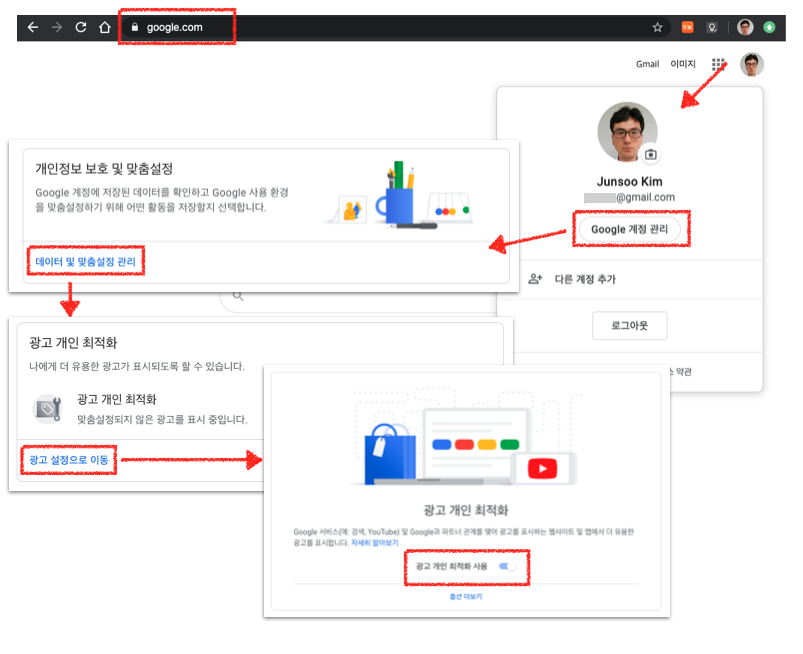Viewport: 803px width, 654px height.
Task: Open the Google apps grid
Action: (x=718, y=64)
